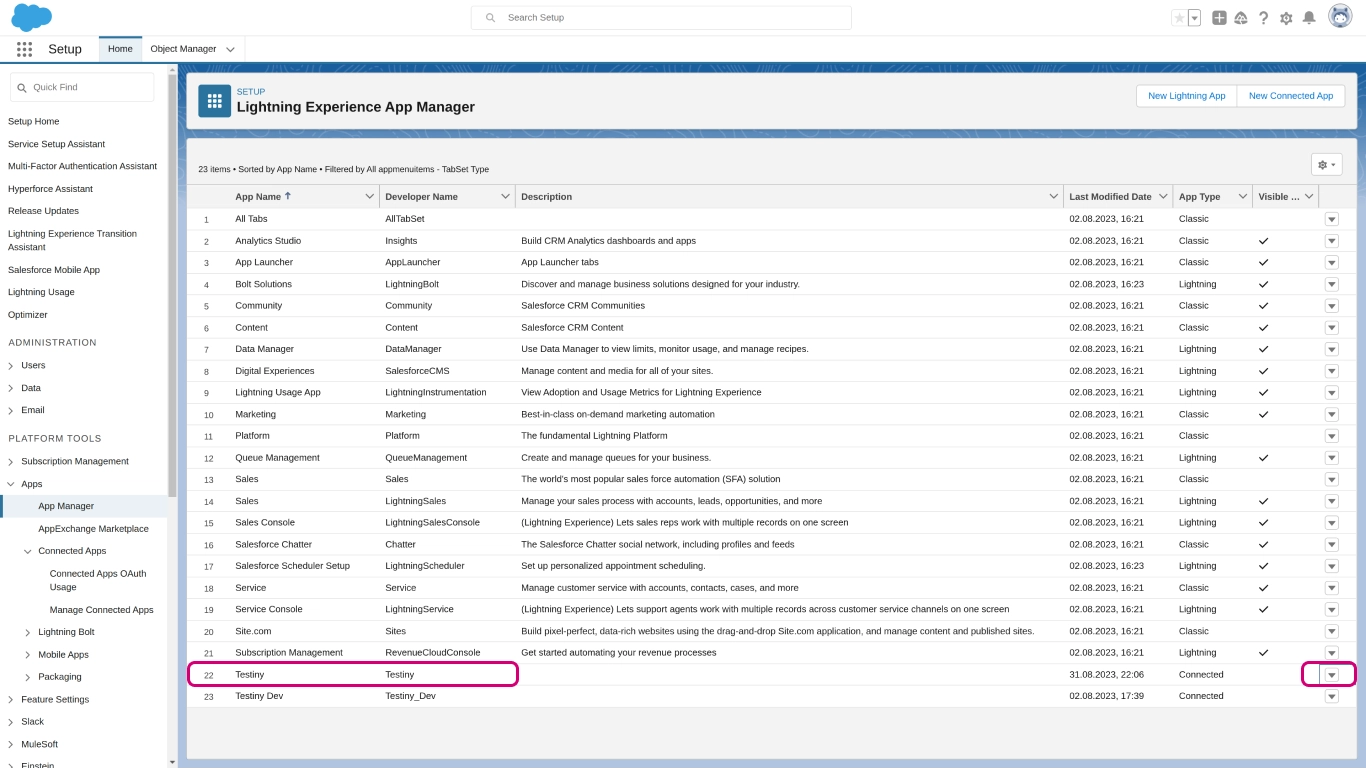
Task: Open list view controls gear button
Action: 1326,165
